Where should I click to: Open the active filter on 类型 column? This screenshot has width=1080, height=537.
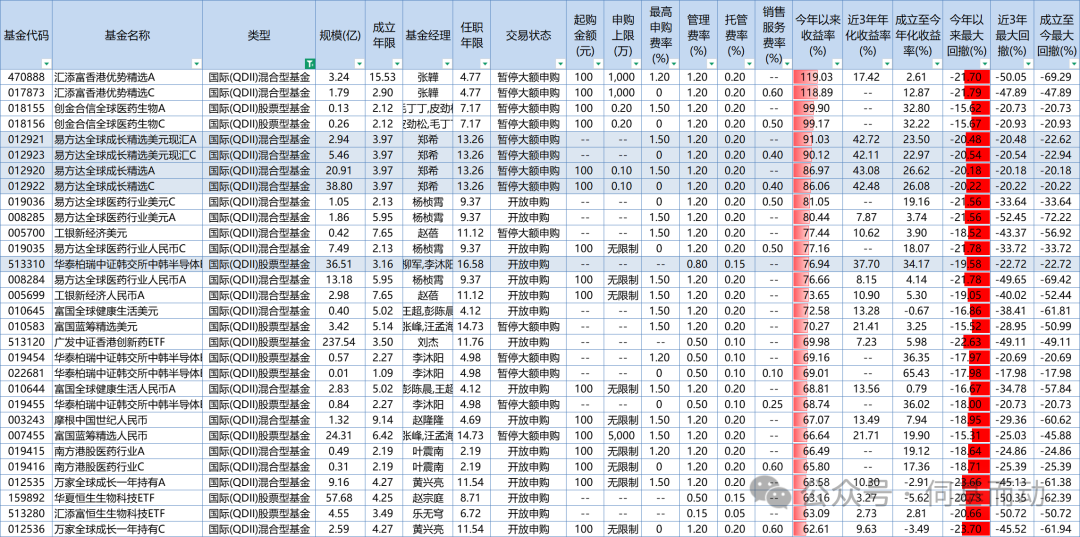click(x=309, y=63)
